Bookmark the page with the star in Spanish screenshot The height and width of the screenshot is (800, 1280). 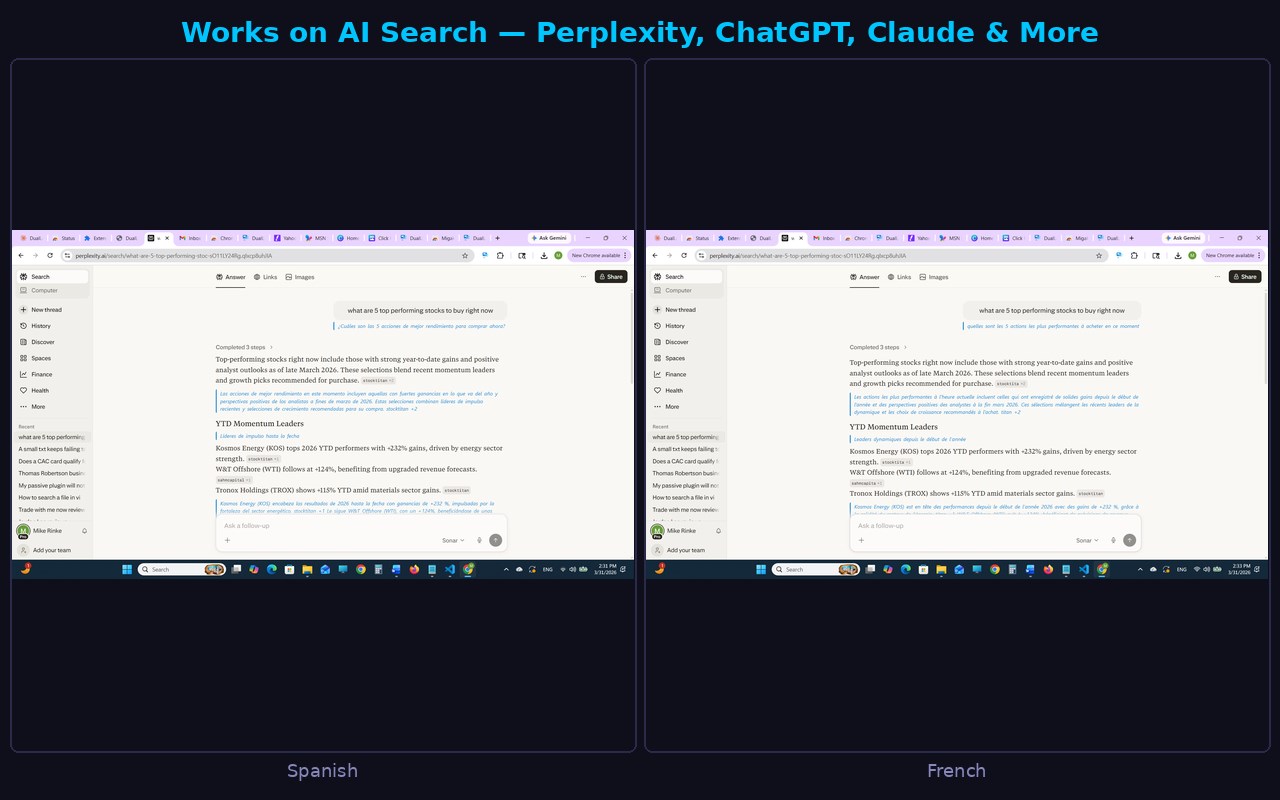point(465,256)
